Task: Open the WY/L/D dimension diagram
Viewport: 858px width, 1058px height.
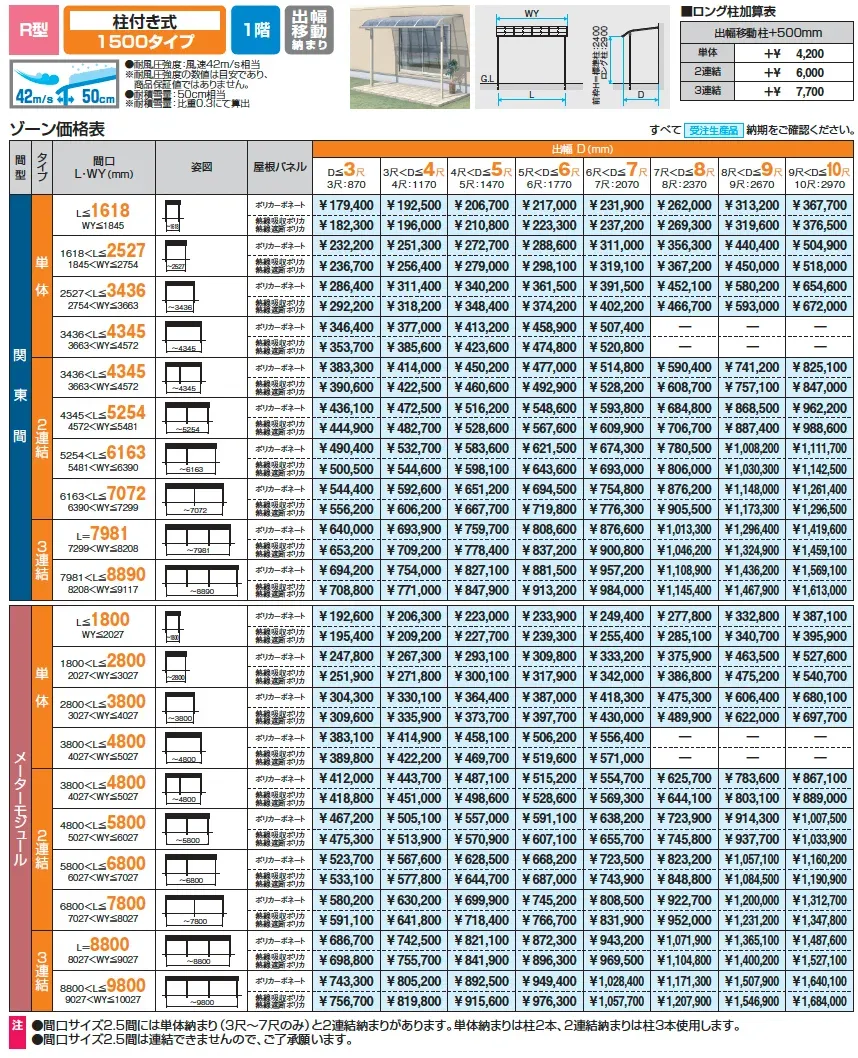Action: 572,57
